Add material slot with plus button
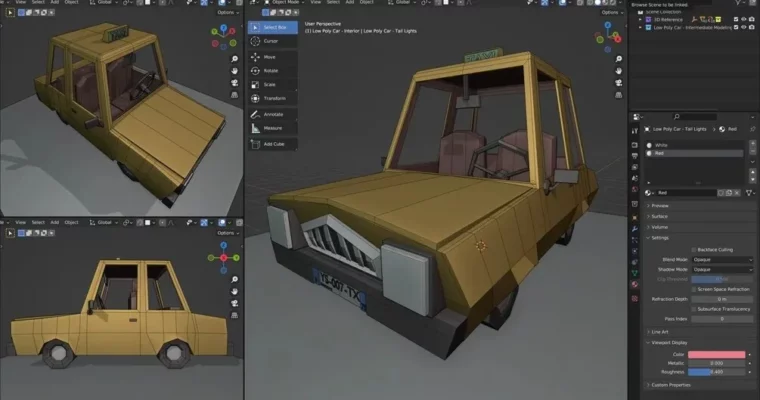 click(x=753, y=144)
